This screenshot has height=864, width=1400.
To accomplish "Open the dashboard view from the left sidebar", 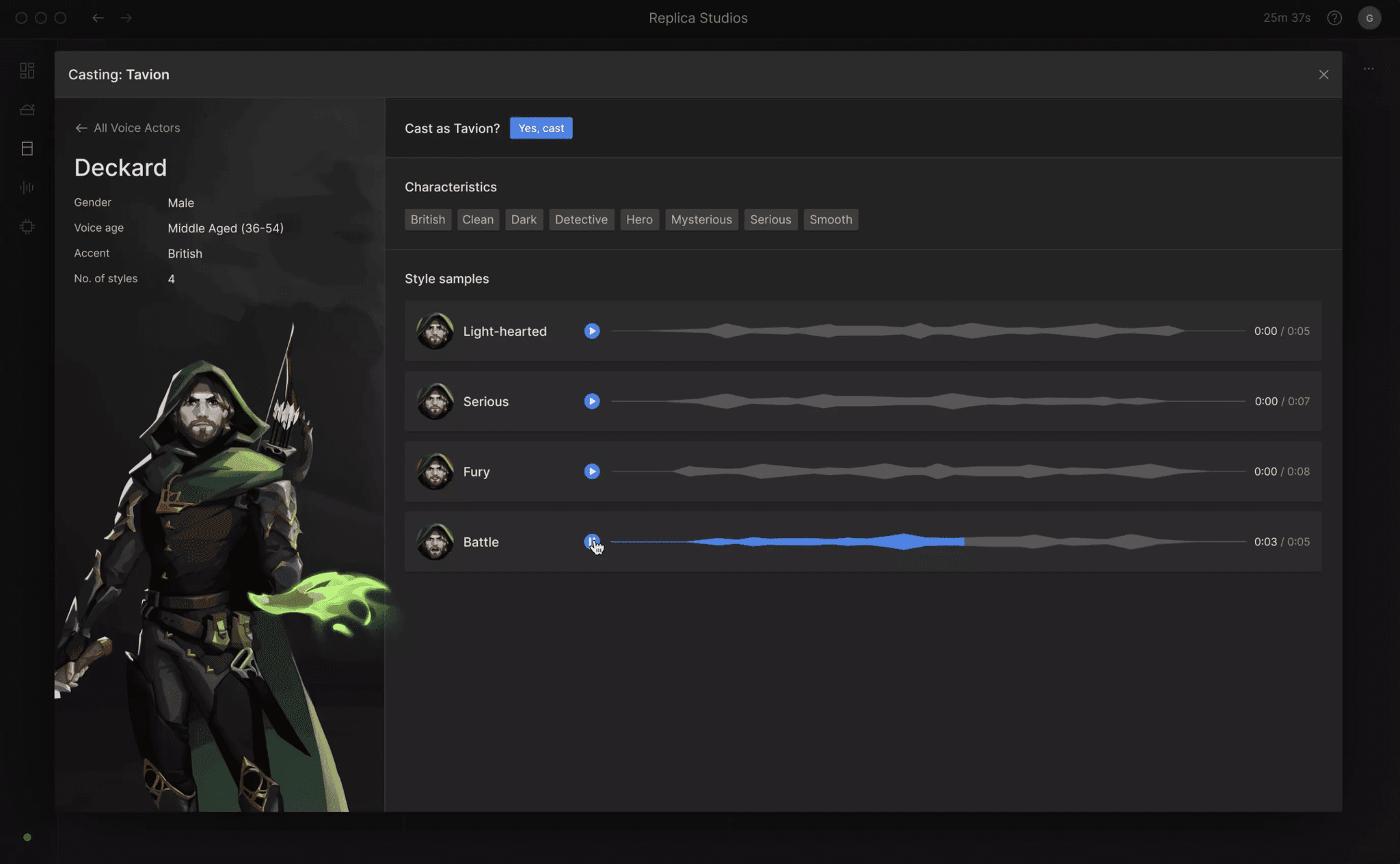I will click(x=27, y=70).
